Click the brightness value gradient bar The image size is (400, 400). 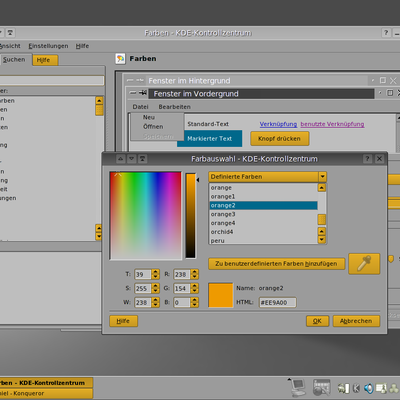[x=191, y=216]
